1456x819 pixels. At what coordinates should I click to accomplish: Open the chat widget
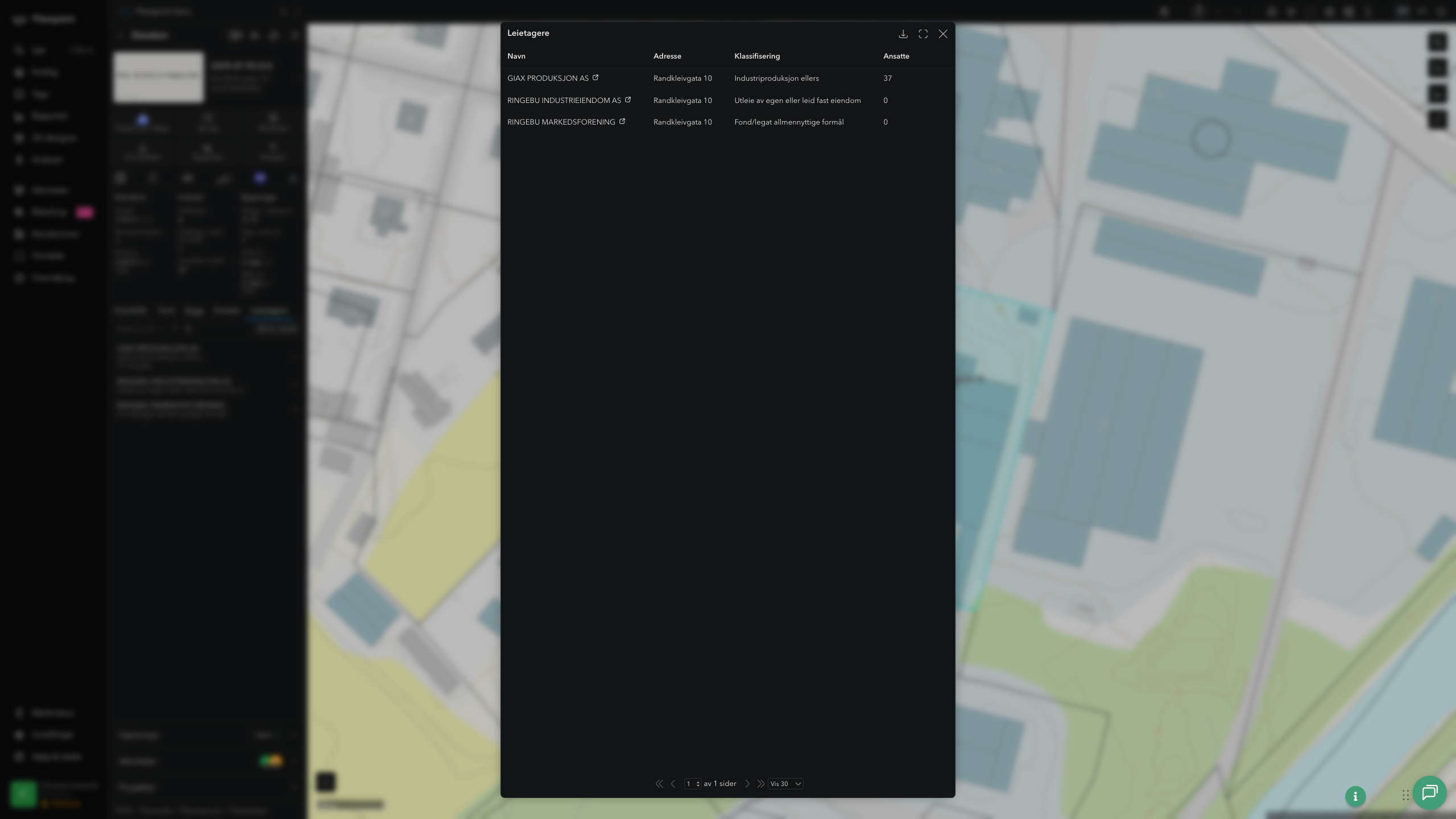(1430, 793)
